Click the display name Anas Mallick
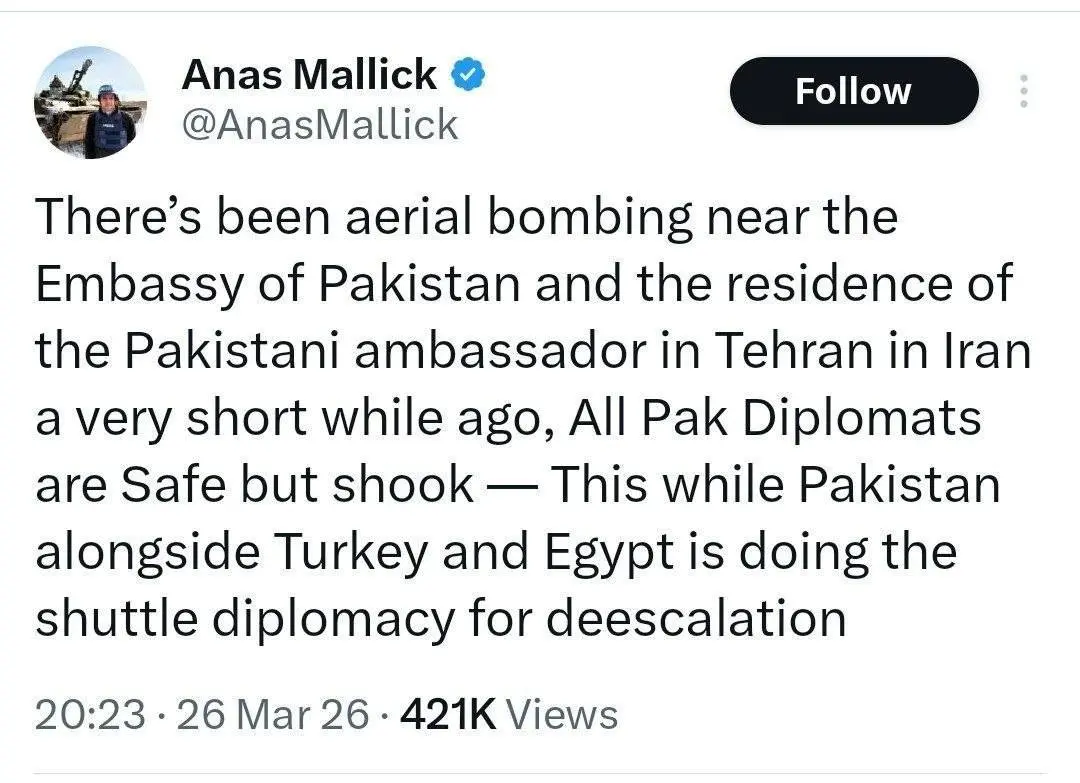Image resolution: width=1080 pixels, height=783 pixels. (309, 75)
